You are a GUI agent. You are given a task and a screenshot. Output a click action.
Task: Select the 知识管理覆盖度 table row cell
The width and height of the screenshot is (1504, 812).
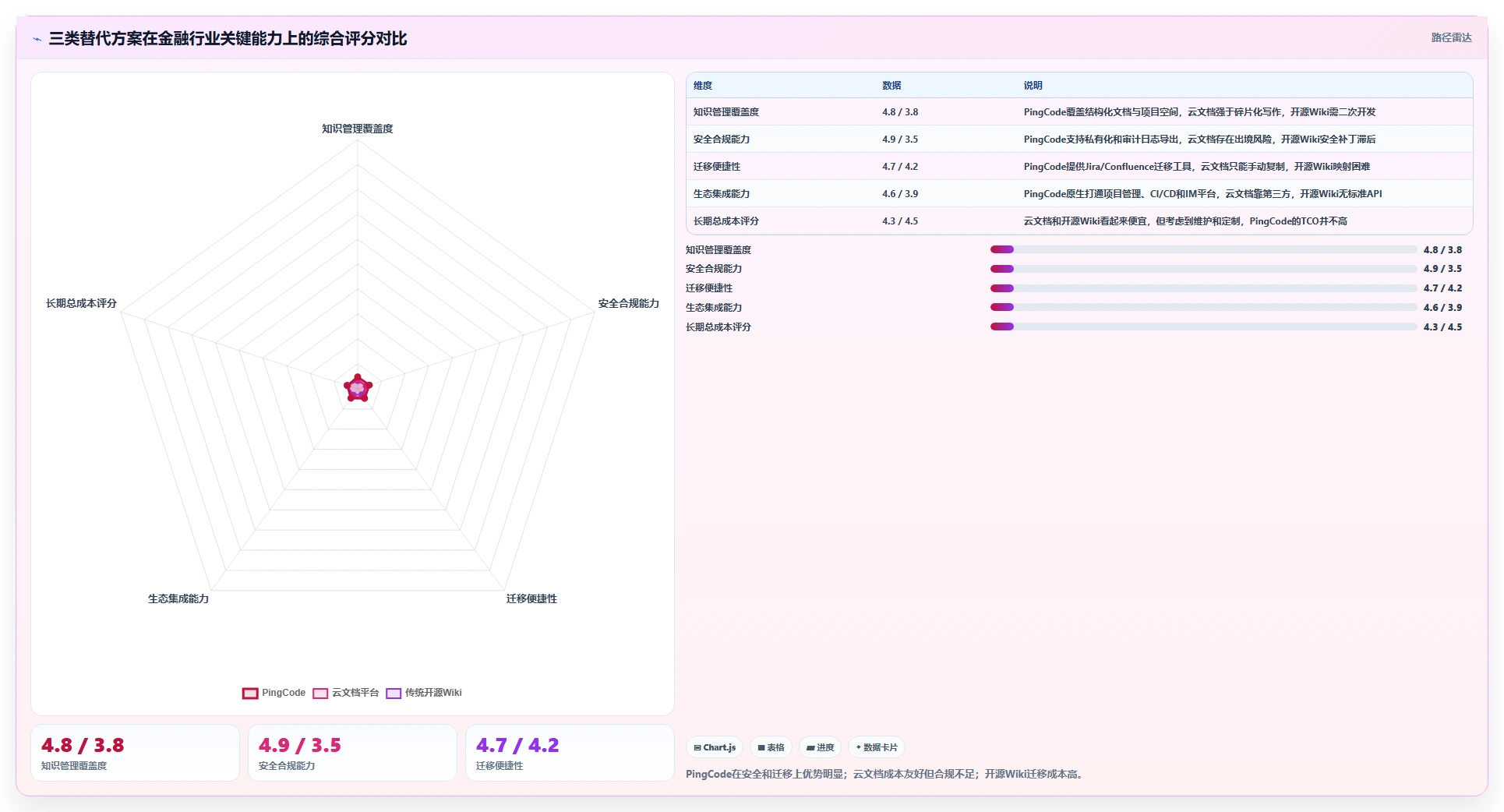[726, 112]
